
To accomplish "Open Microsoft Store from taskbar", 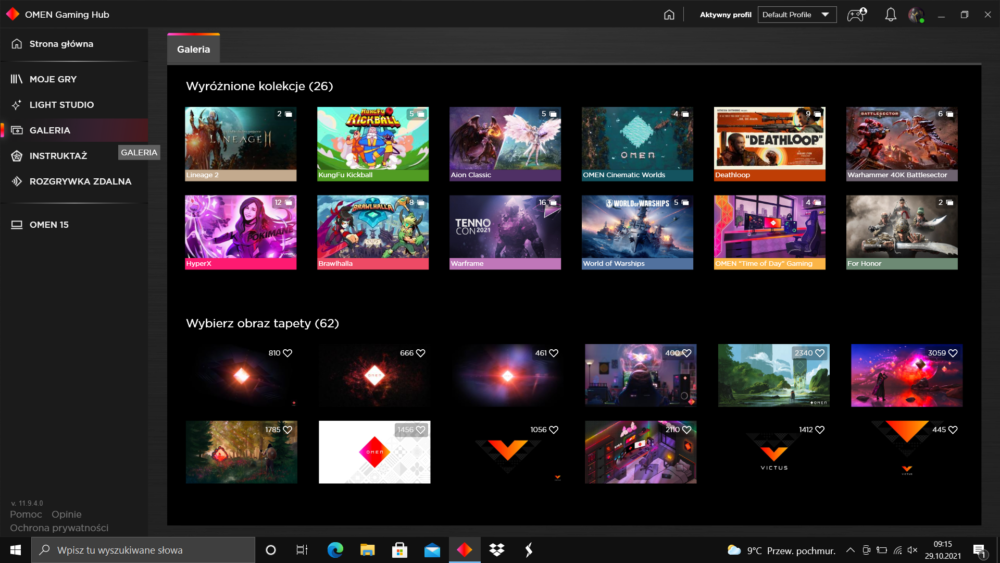I will pos(400,550).
